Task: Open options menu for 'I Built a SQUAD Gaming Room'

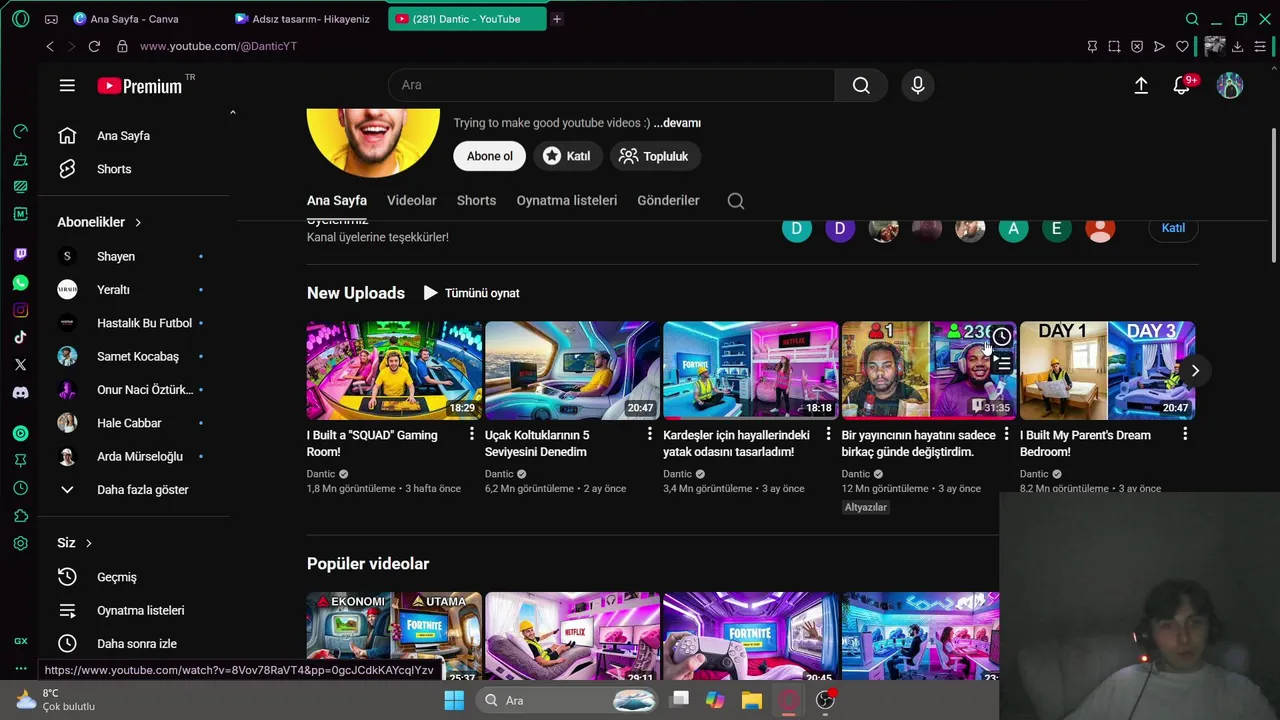Action: (x=472, y=434)
